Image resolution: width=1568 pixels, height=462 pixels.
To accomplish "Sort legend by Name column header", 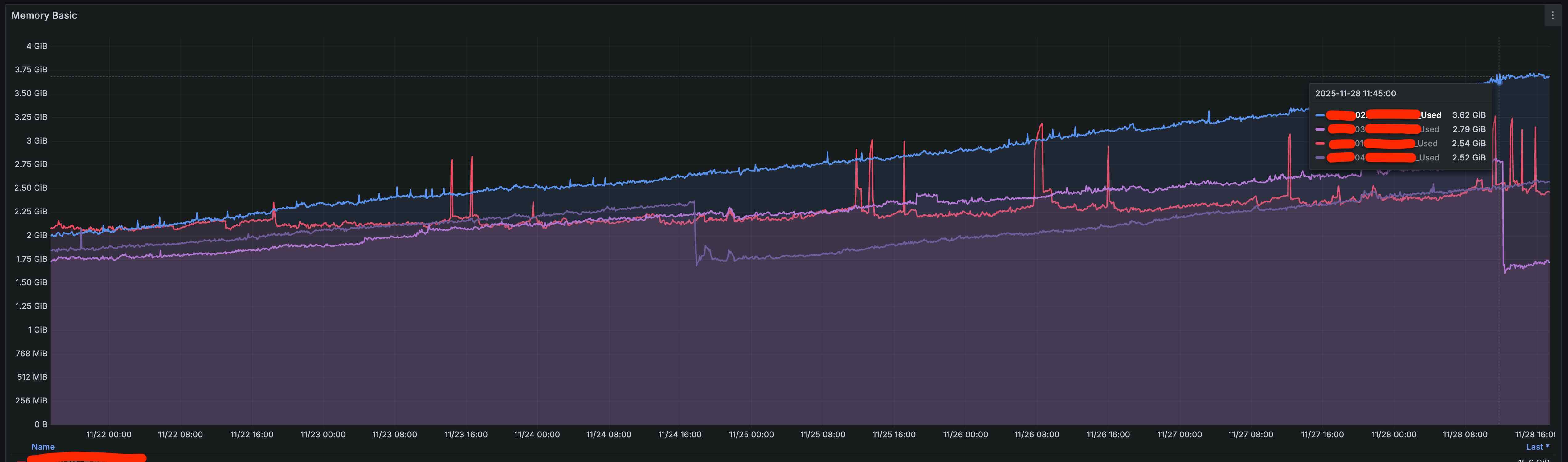I will pos(43,447).
